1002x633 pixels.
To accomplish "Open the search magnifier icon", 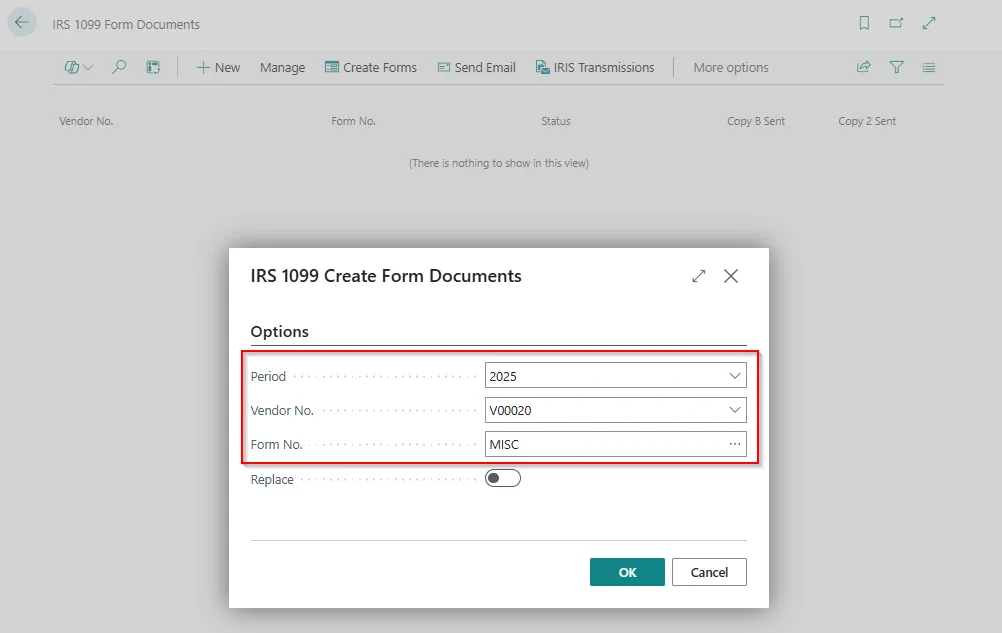I will coord(119,67).
